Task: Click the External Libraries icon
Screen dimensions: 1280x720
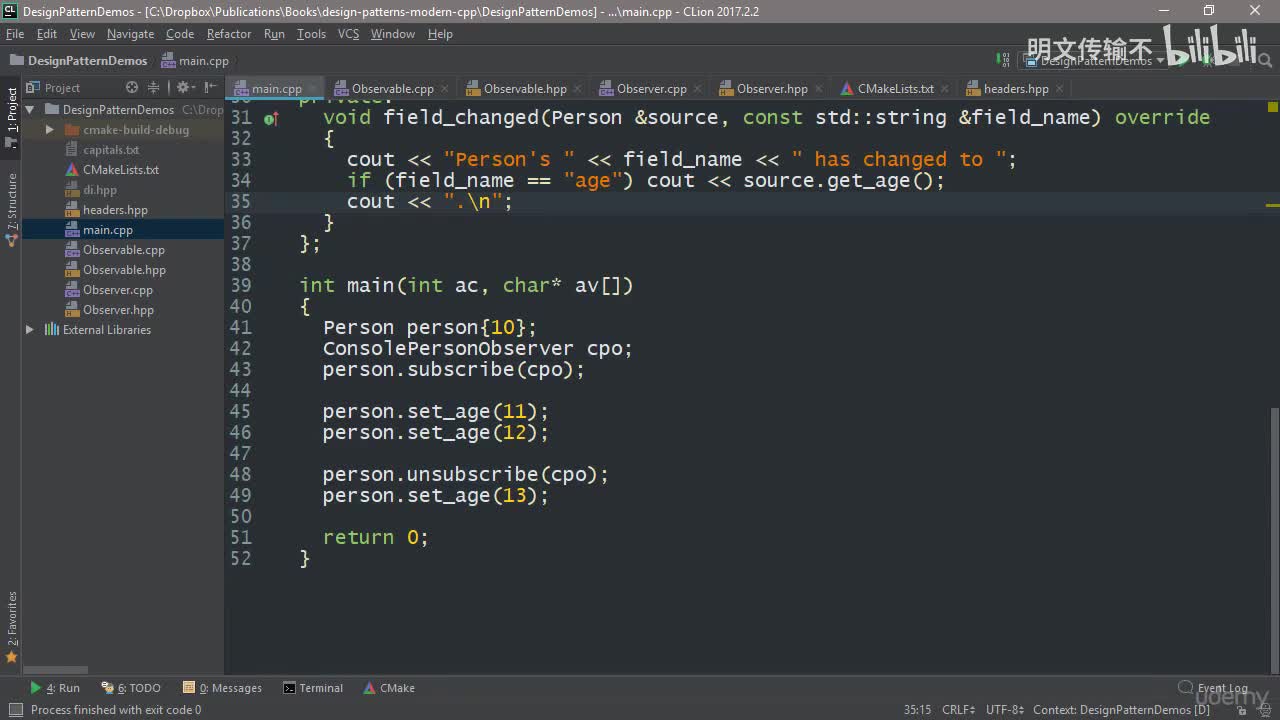Action: point(52,330)
